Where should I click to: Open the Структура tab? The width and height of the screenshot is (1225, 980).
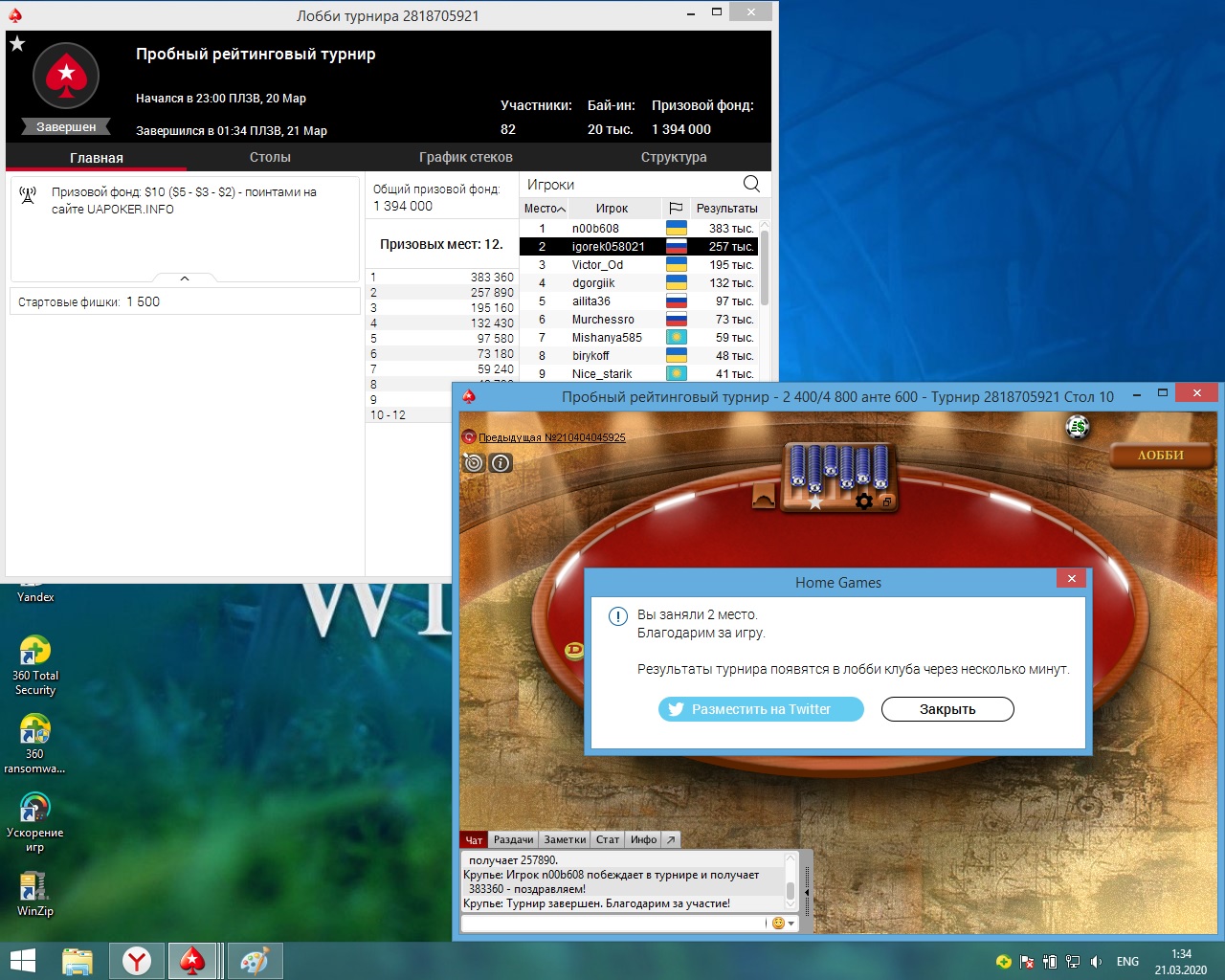pos(674,157)
